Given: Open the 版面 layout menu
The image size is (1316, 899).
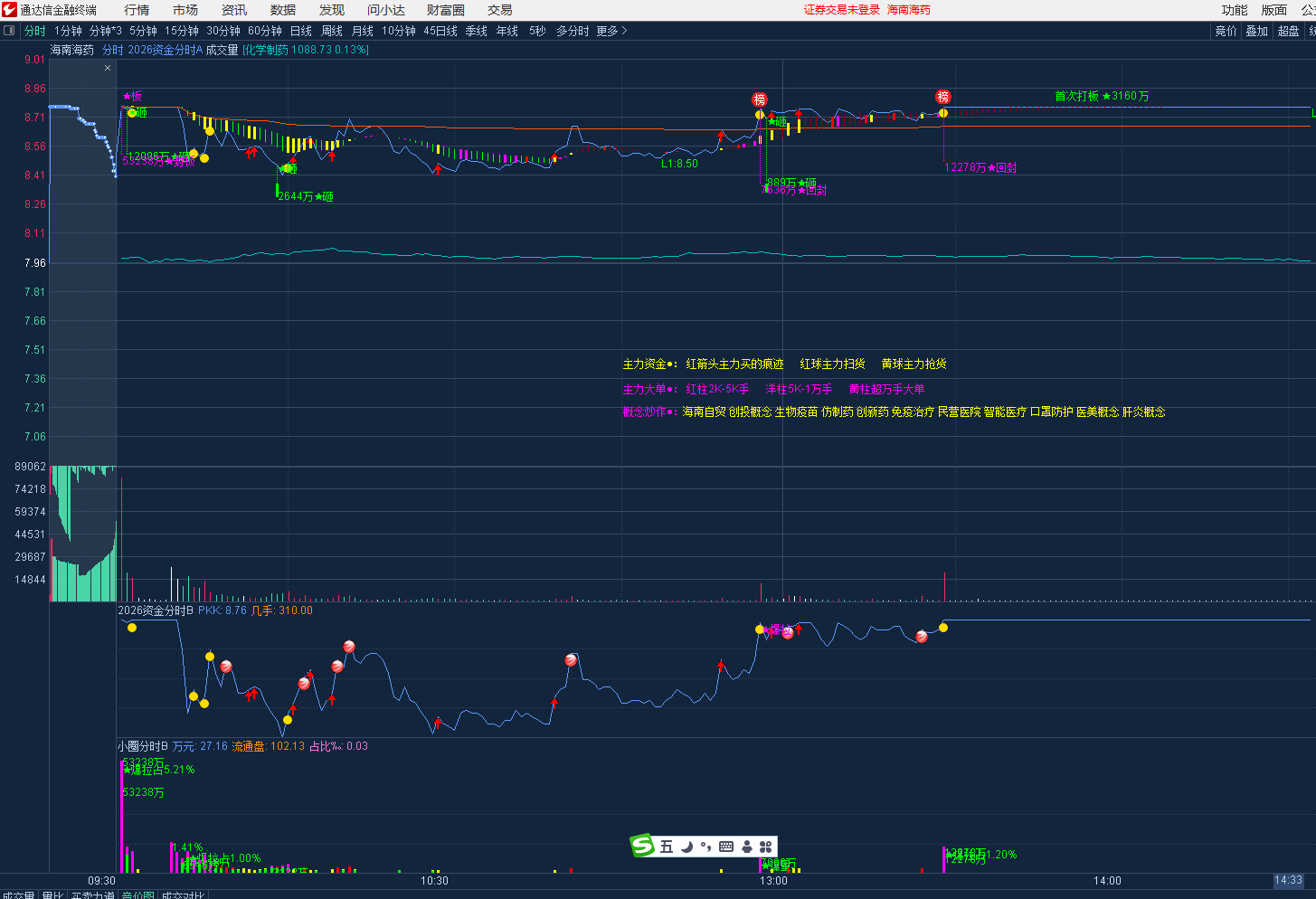Looking at the screenshot, I should coord(1273,10).
